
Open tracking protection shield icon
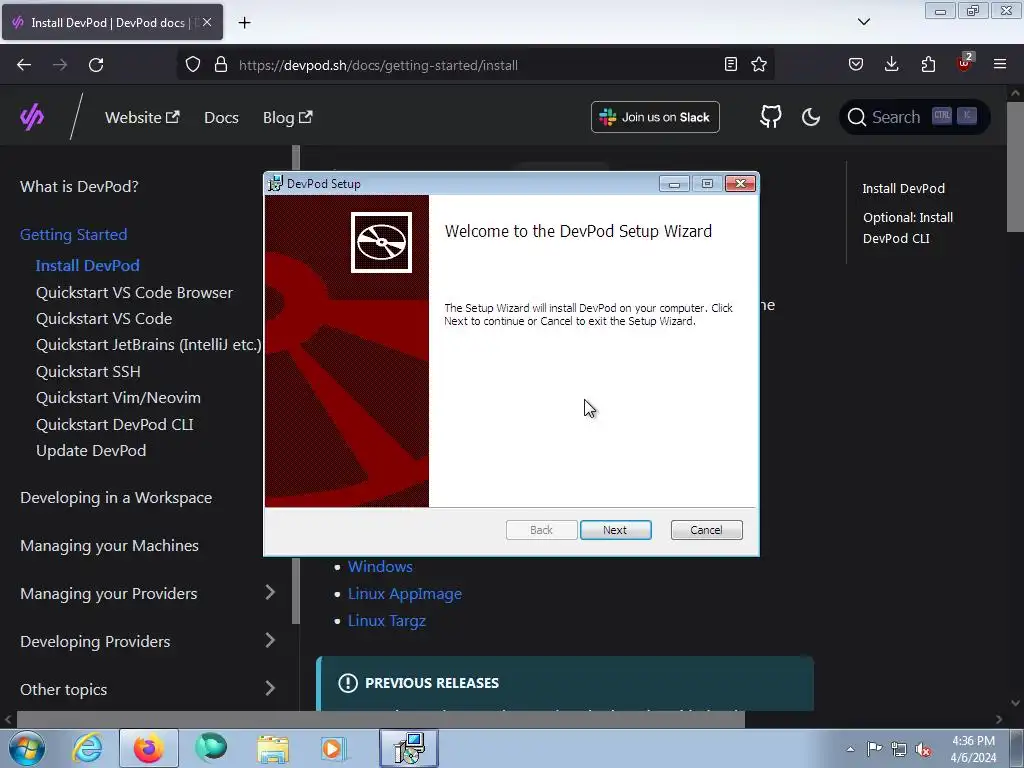[193, 65]
